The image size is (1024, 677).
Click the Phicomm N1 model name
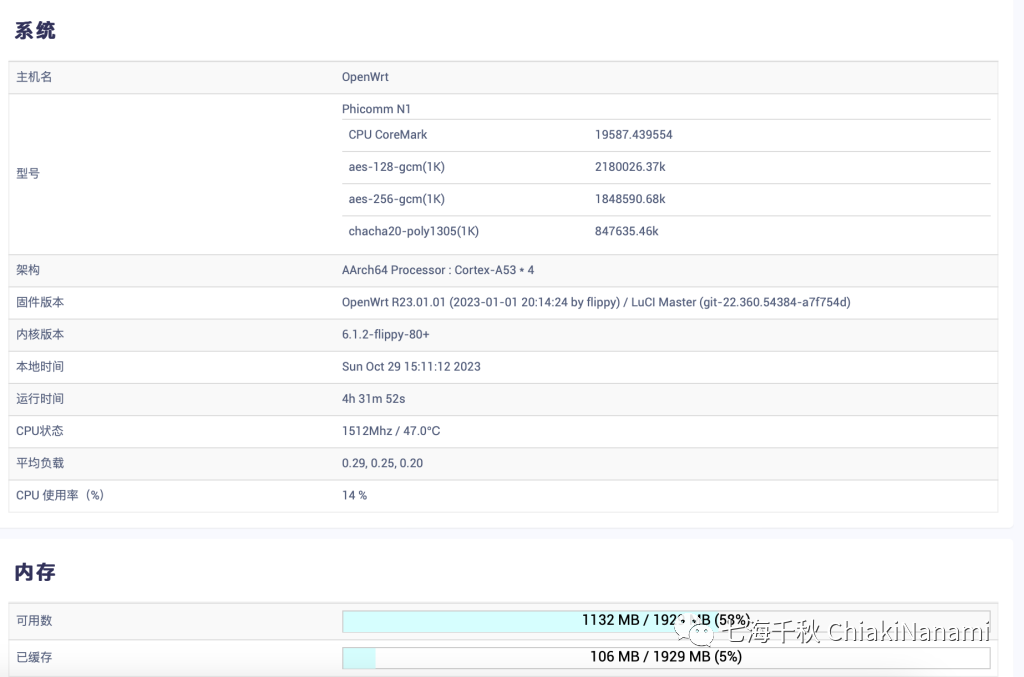click(376, 109)
